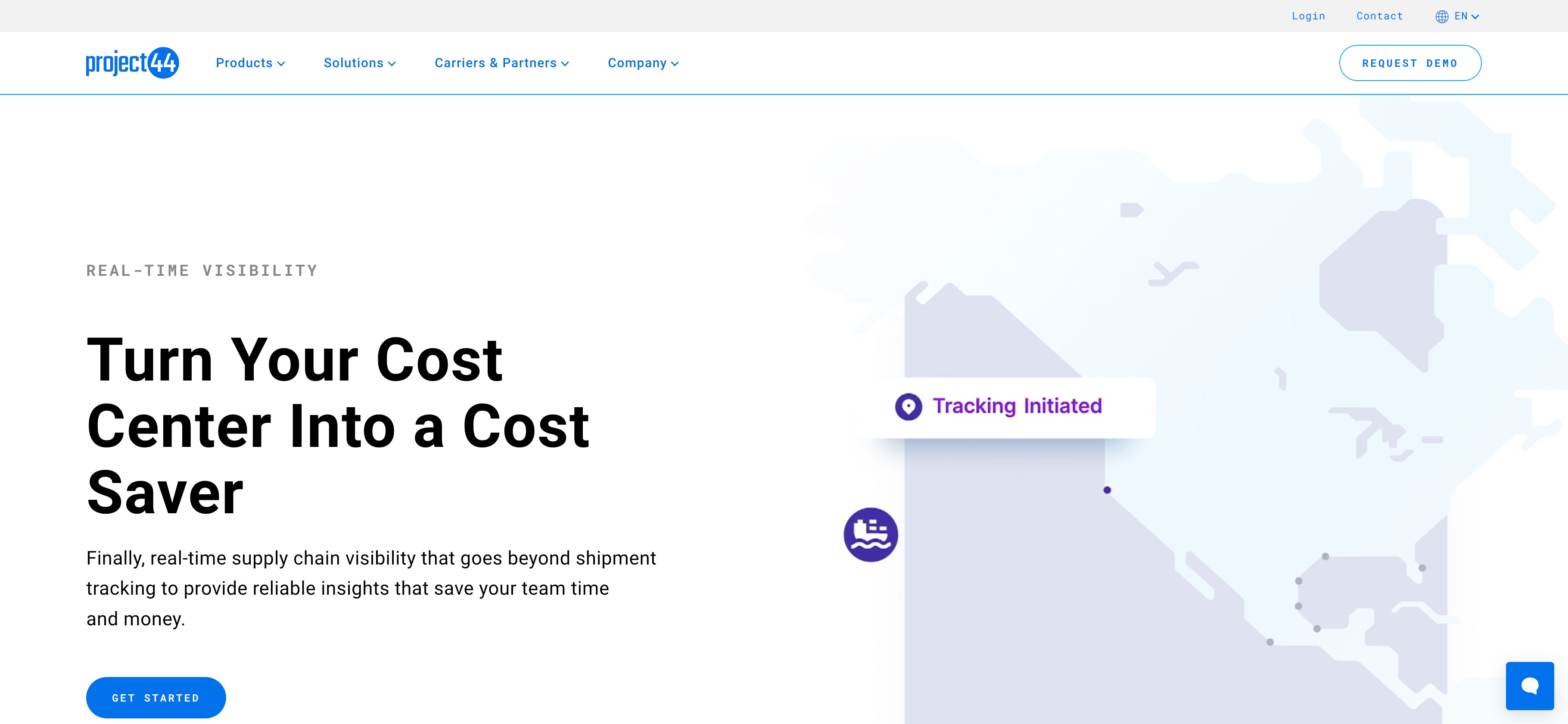The height and width of the screenshot is (724, 1568).
Task: Click the dark purple map location dot
Action: pos(1107,490)
